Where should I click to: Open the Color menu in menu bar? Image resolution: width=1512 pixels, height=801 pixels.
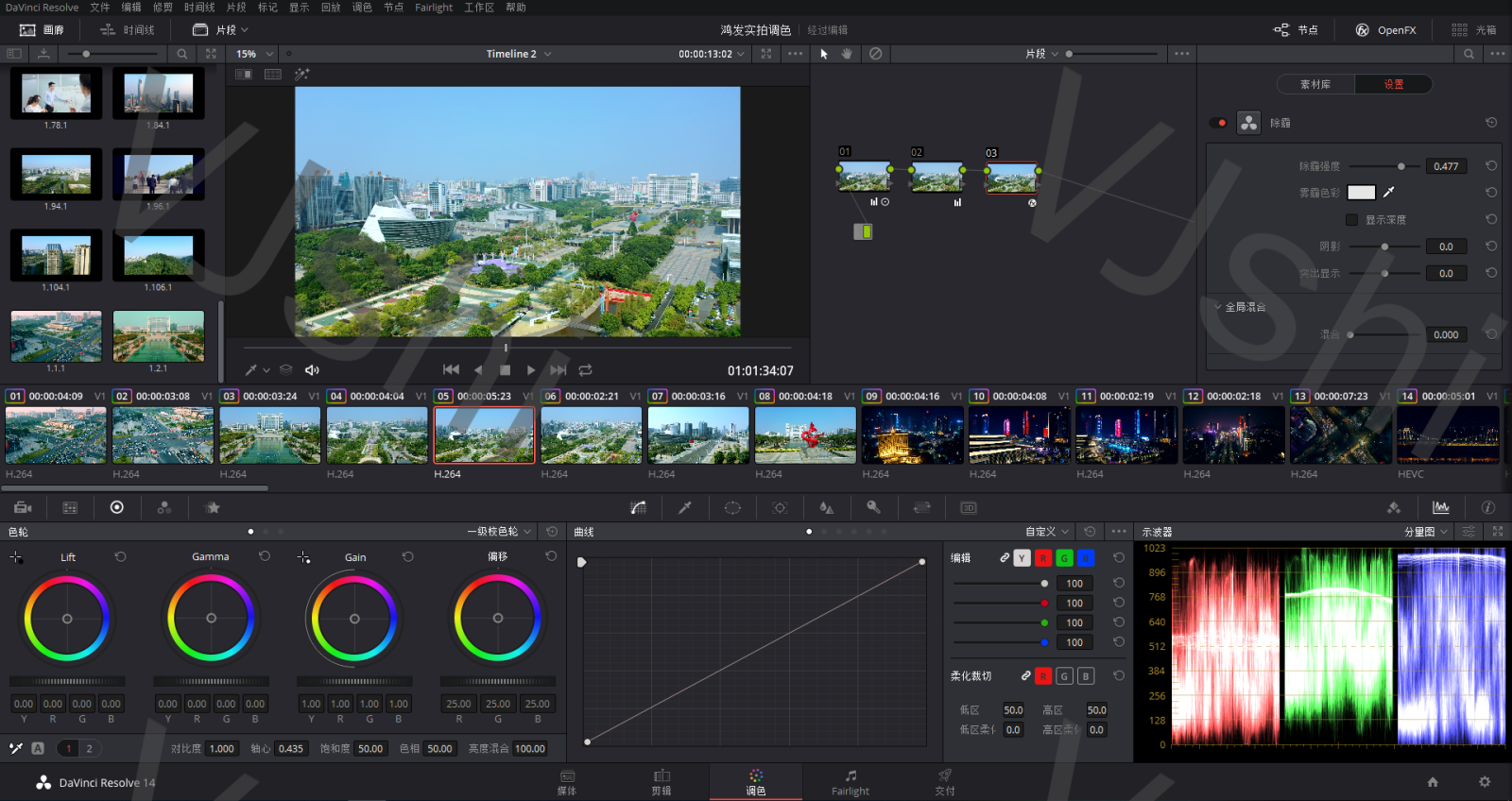tap(362, 8)
